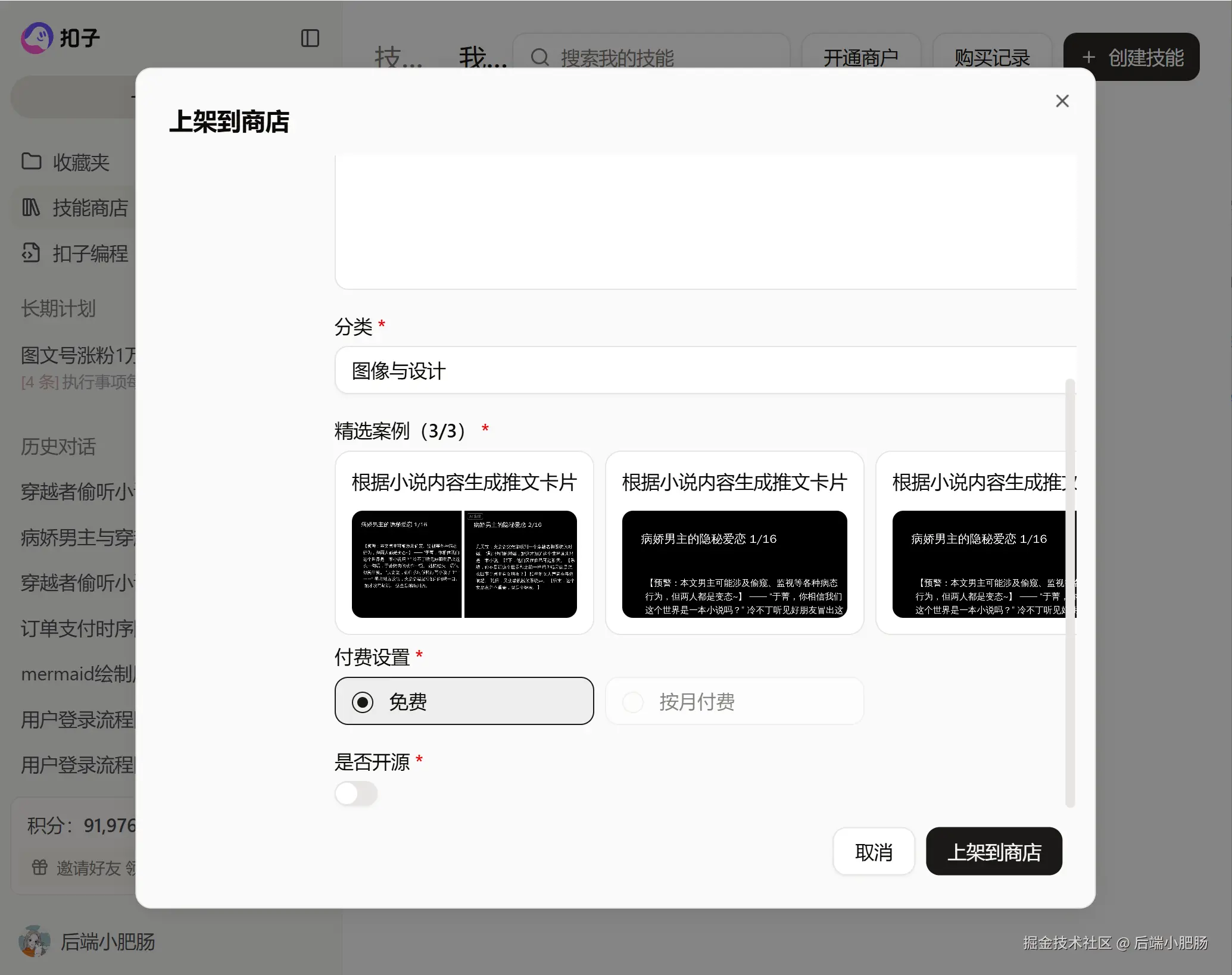Open the 收藏夹 folder icon
This screenshot has height=975, width=1232.
click(x=31, y=161)
